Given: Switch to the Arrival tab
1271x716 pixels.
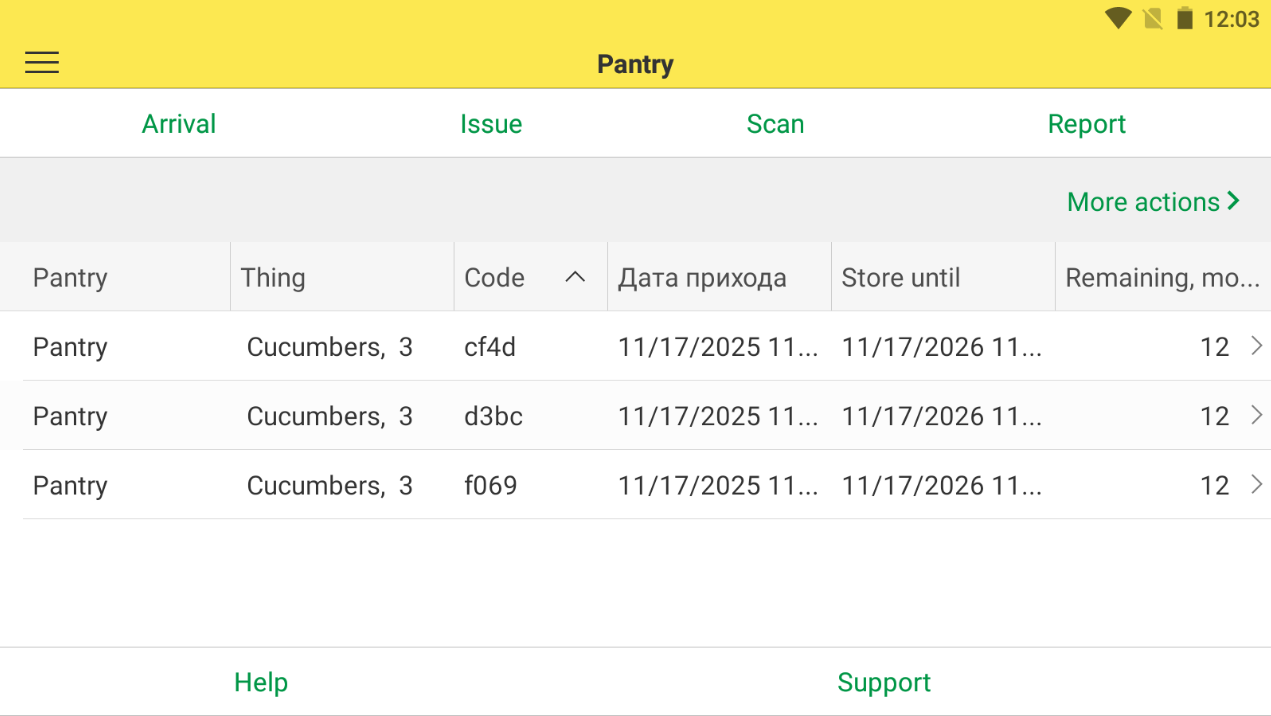Looking at the screenshot, I should [x=179, y=124].
